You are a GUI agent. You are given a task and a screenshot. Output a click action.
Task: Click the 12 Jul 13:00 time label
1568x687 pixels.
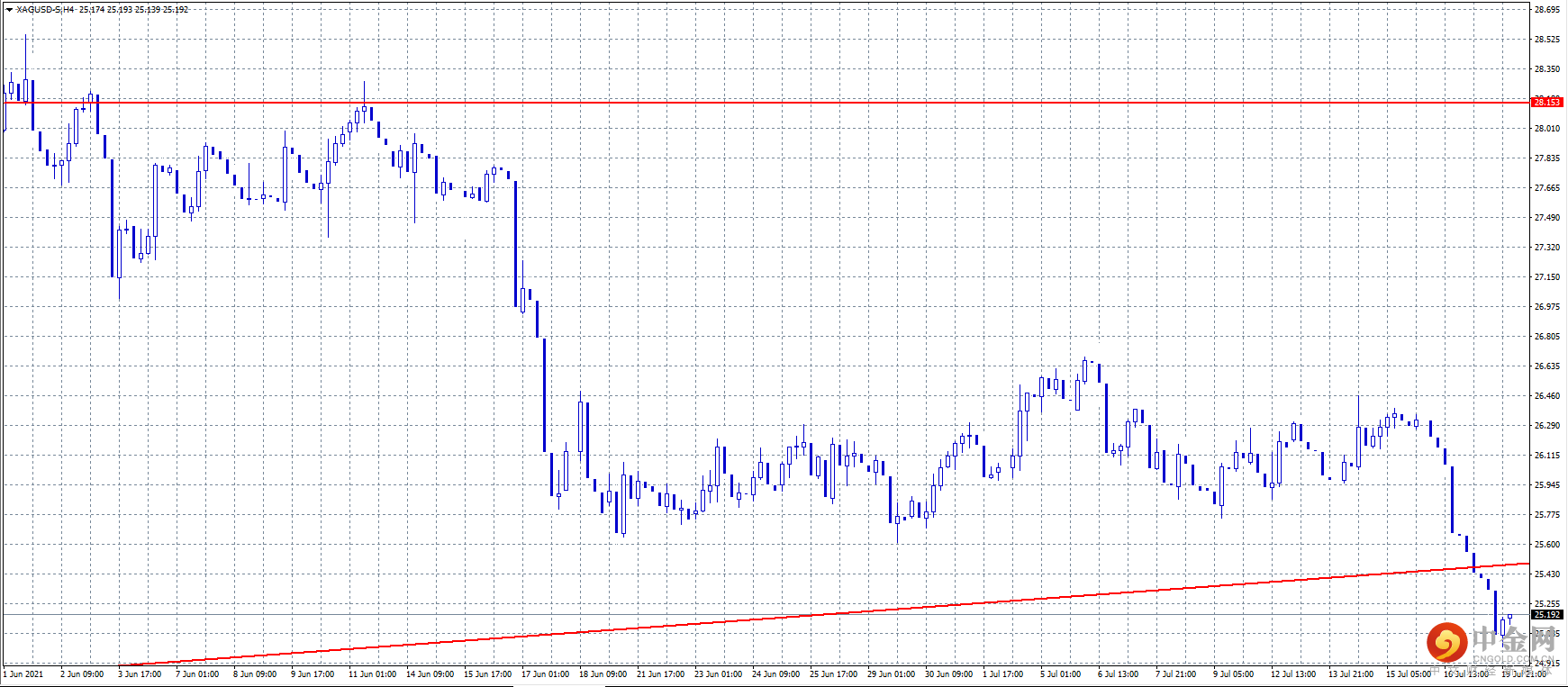click(1292, 674)
